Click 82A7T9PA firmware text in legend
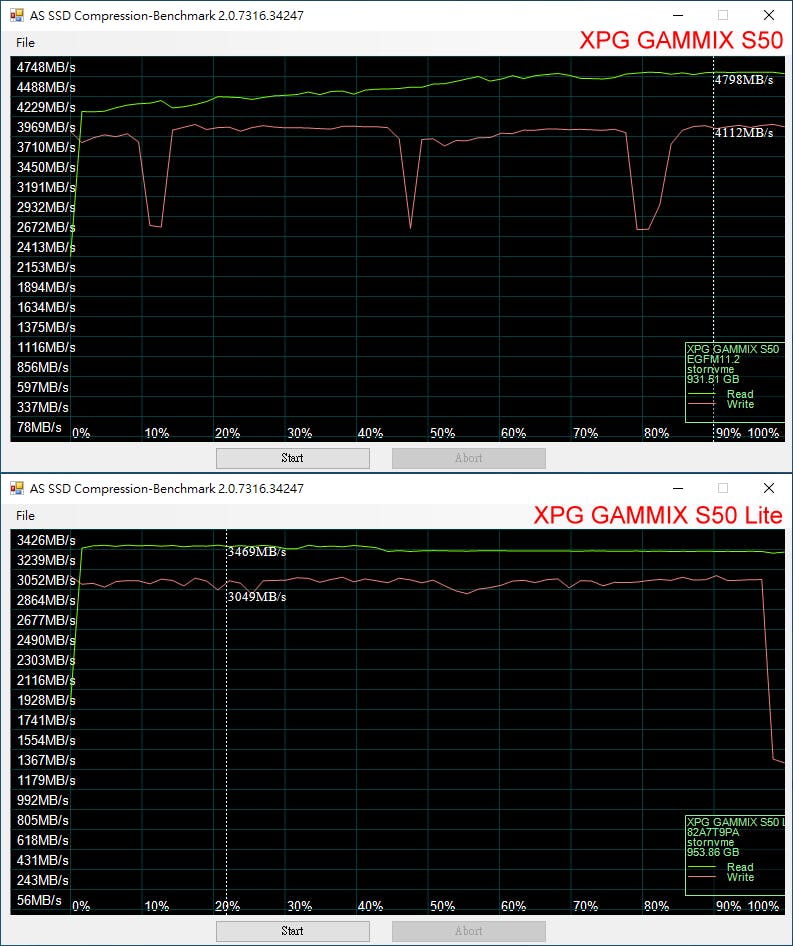Image resolution: width=793 pixels, height=946 pixels. coord(713,833)
